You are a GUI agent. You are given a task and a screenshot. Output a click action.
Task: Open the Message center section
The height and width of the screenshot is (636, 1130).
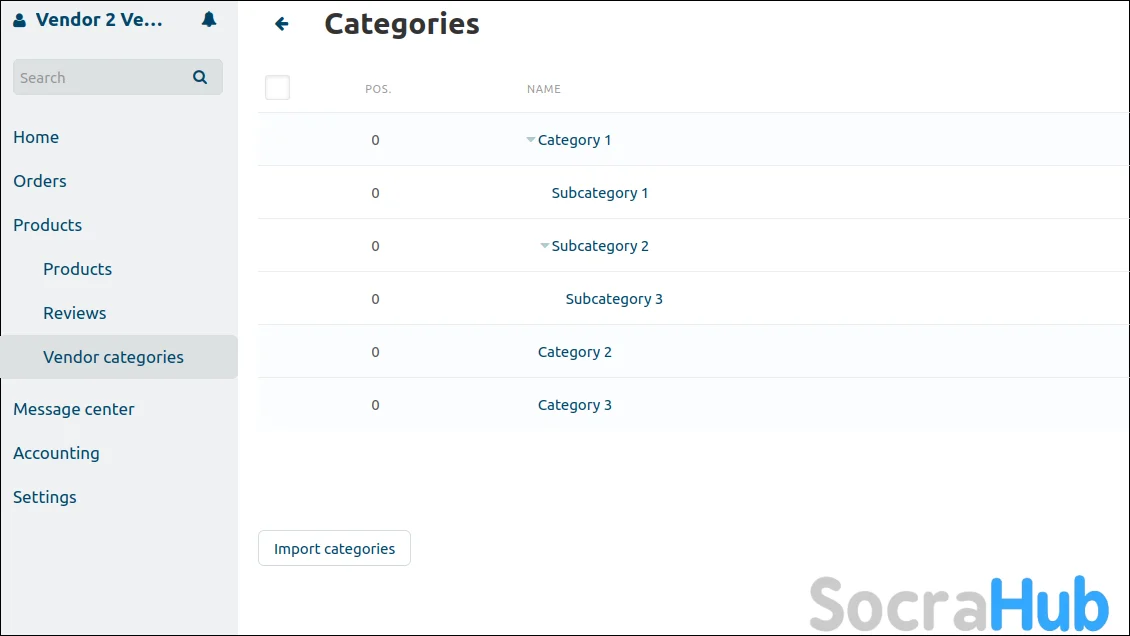point(74,409)
